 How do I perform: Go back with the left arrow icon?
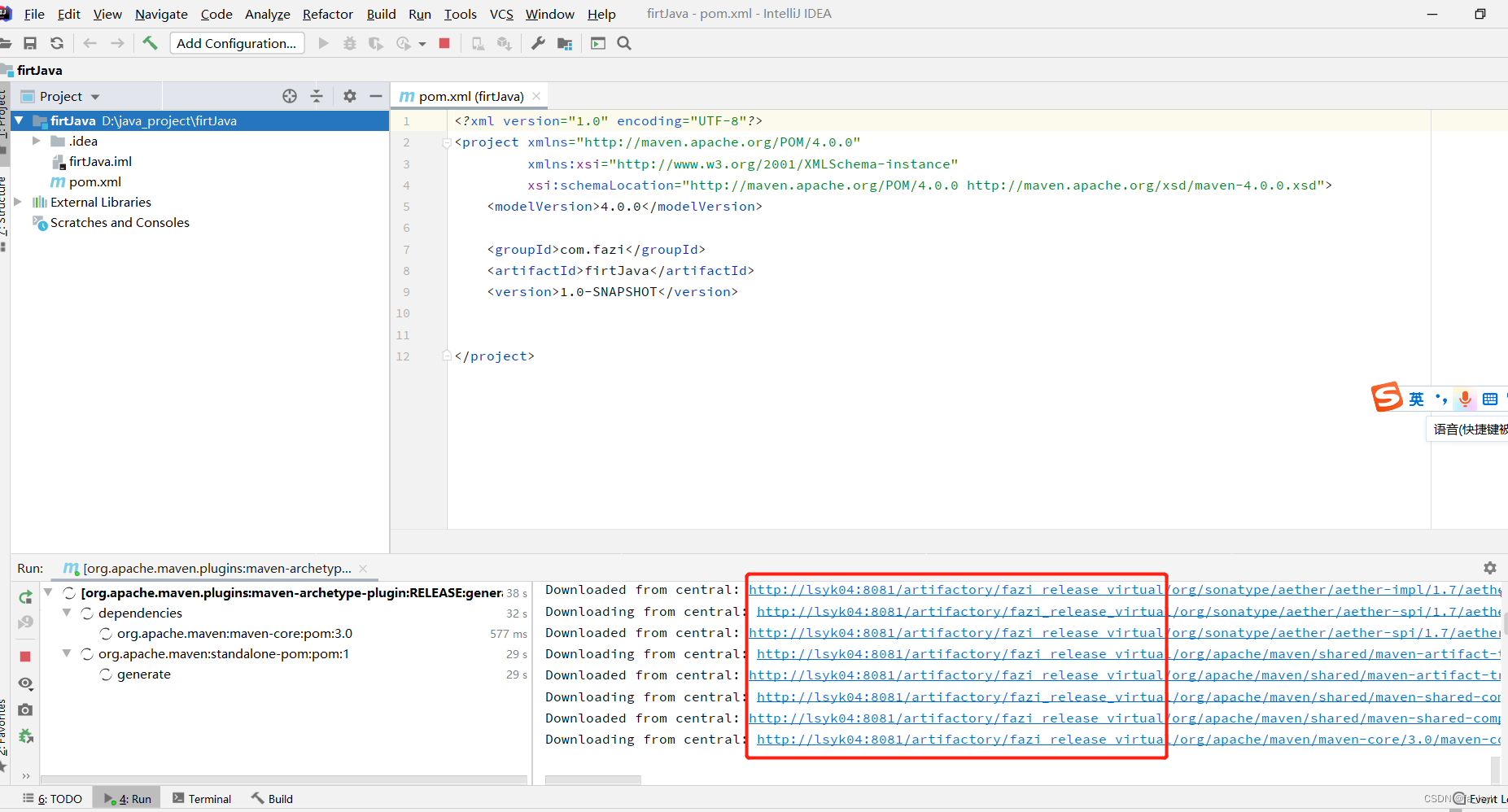tap(90, 43)
